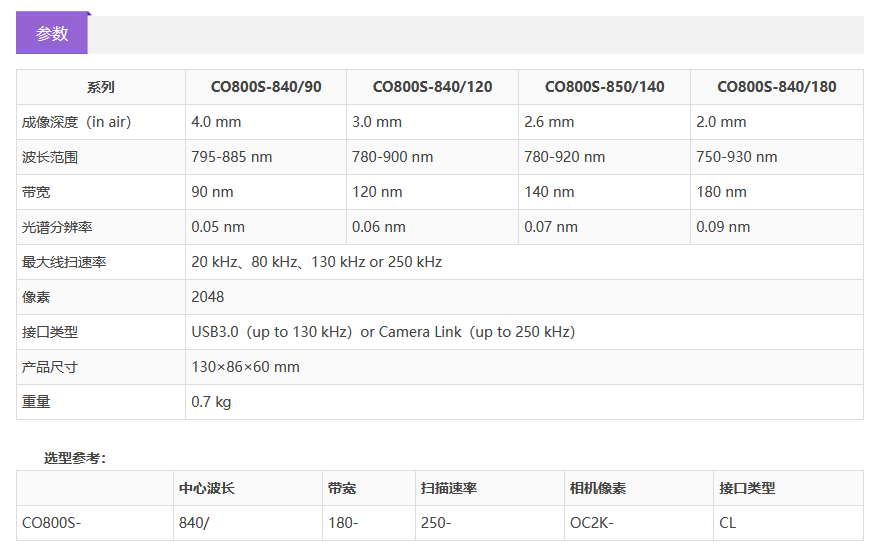The height and width of the screenshot is (548, 883).
Task: Click the 140 nm bandwidth value
Action: pos(549,192)
